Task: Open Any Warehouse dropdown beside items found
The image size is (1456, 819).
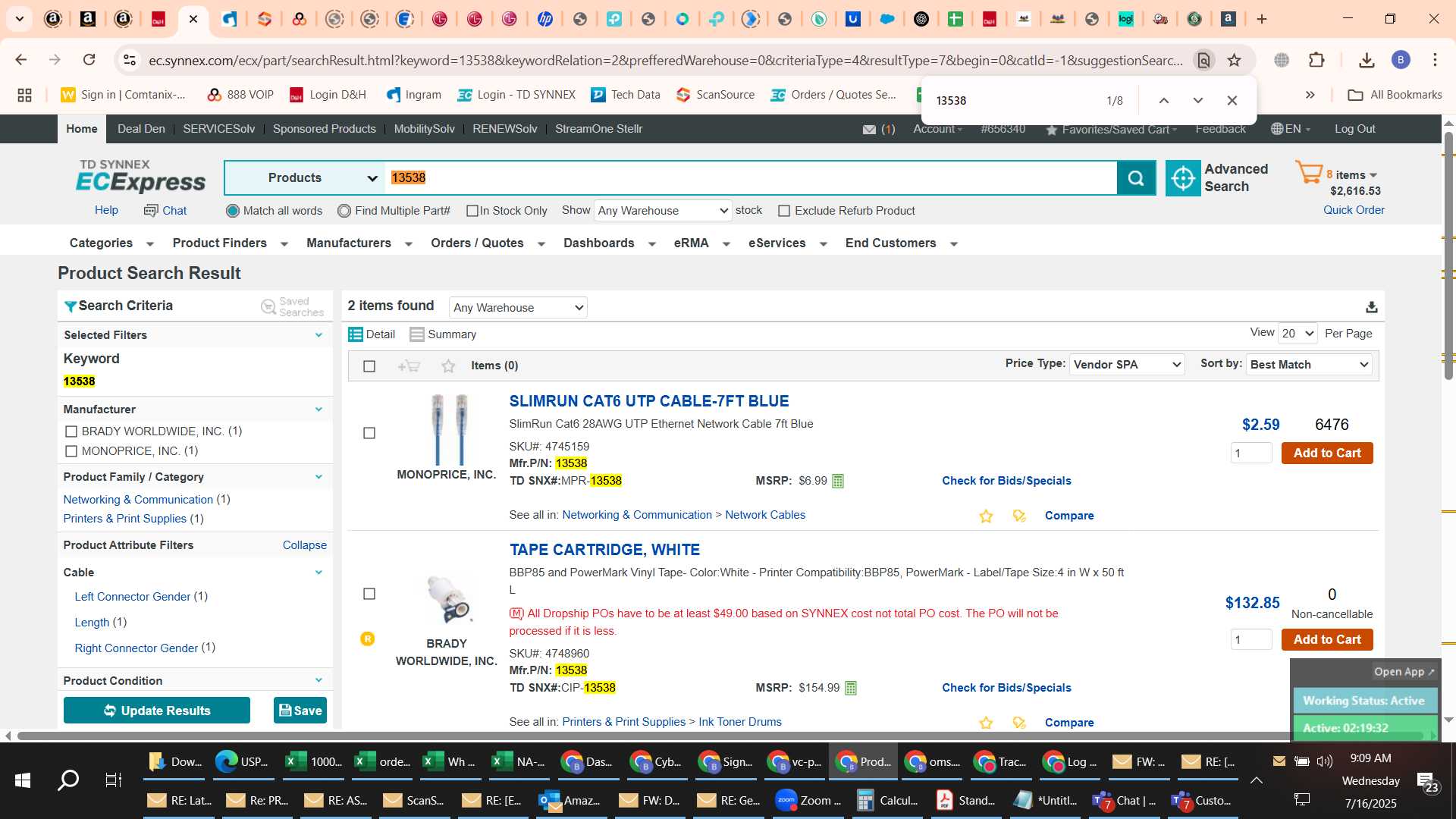Action: [518, 308]
